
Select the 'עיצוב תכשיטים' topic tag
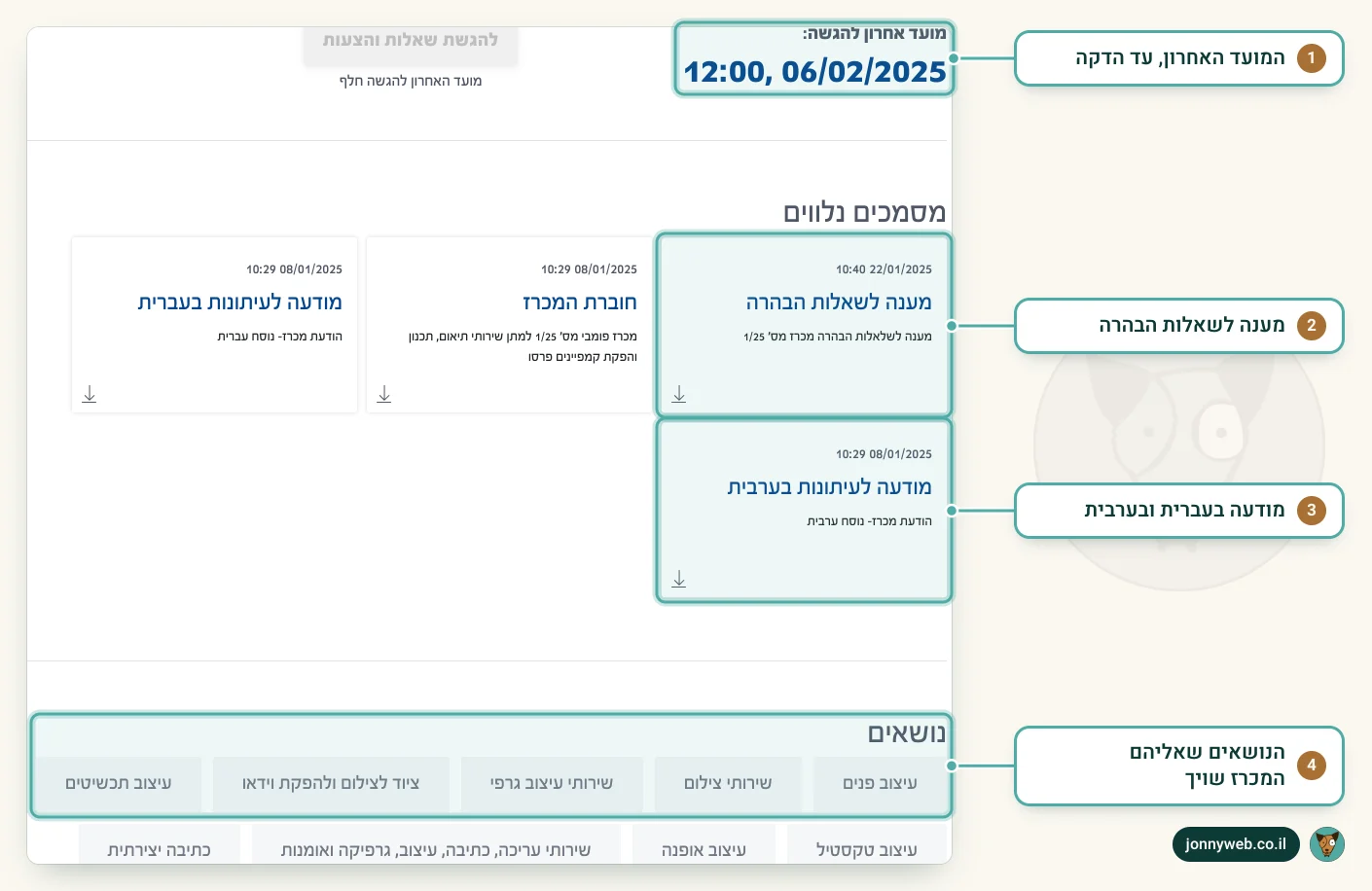click(119, 783)
